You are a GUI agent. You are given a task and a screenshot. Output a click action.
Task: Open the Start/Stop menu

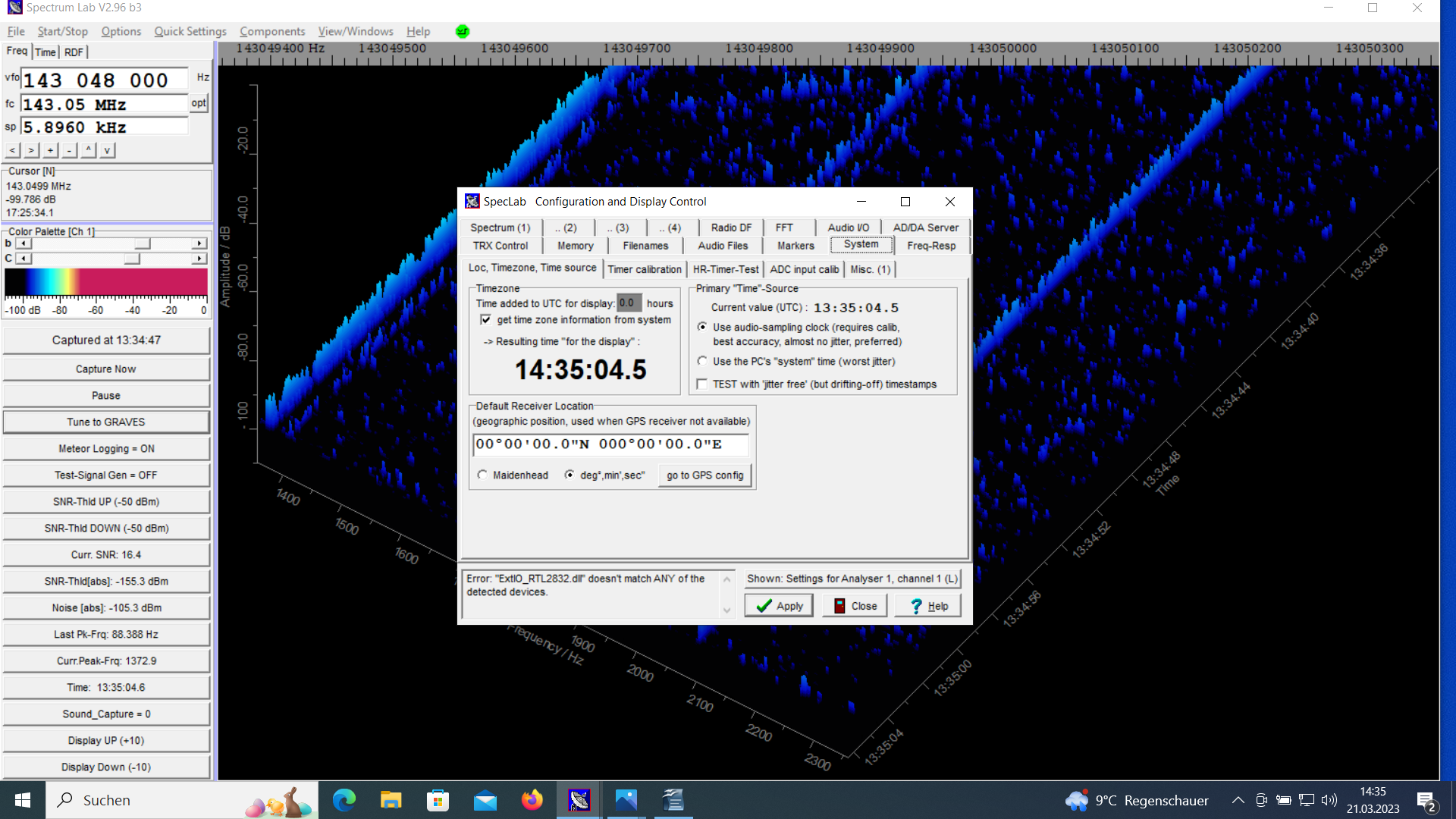(x=63, y=31)
